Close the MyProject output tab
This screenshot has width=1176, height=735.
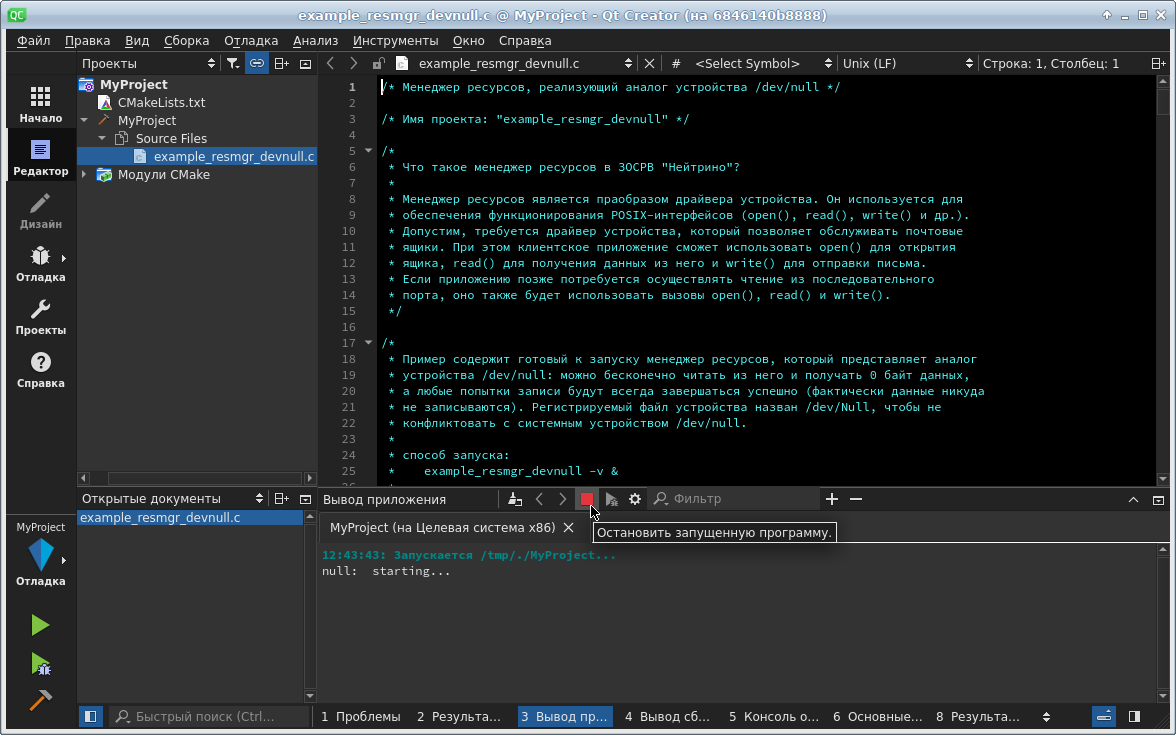(568, 527)
